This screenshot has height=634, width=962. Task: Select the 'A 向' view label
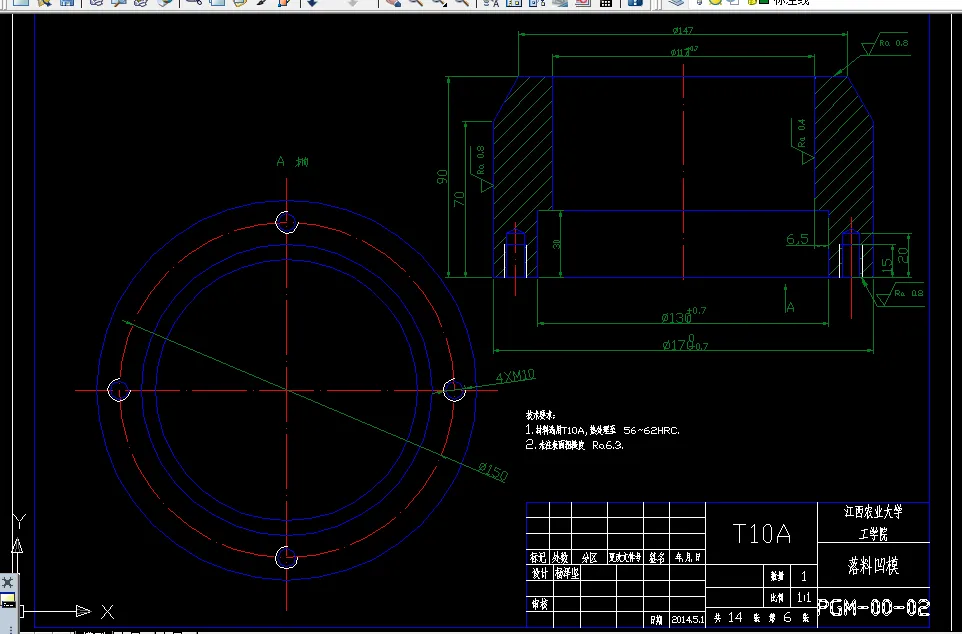293,161
